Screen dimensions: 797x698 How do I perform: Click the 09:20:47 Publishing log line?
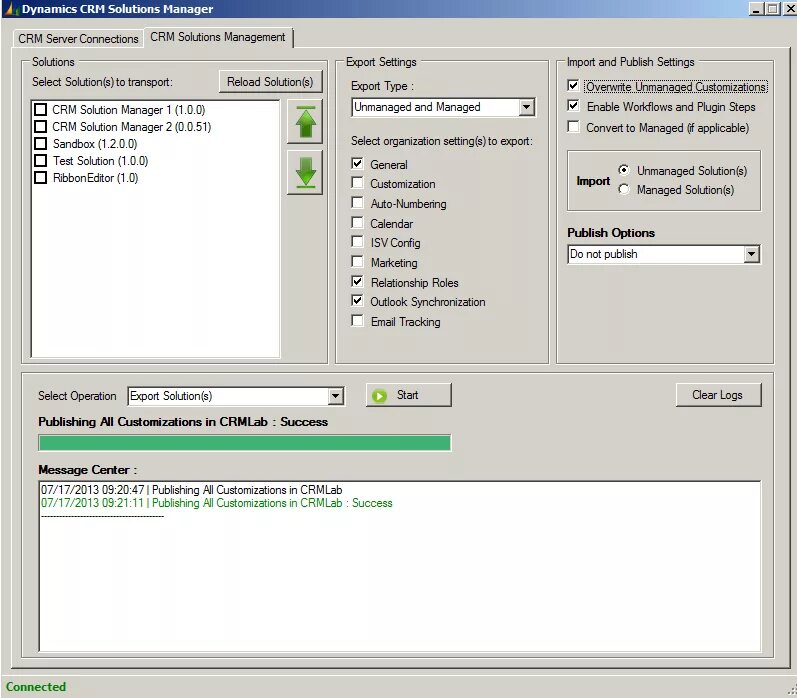(x=192, y=490)
